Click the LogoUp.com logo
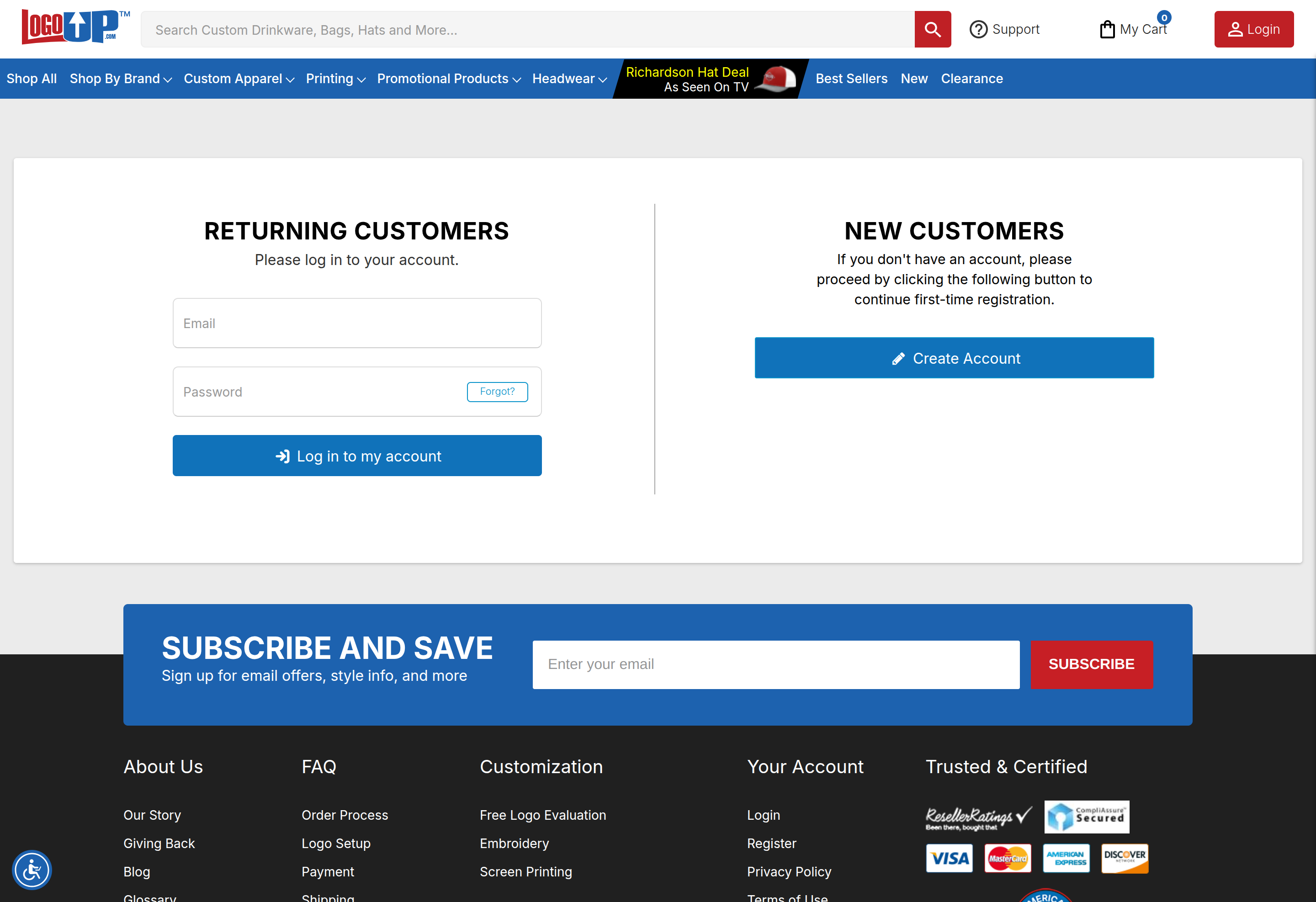 click(x=76, y=27)
